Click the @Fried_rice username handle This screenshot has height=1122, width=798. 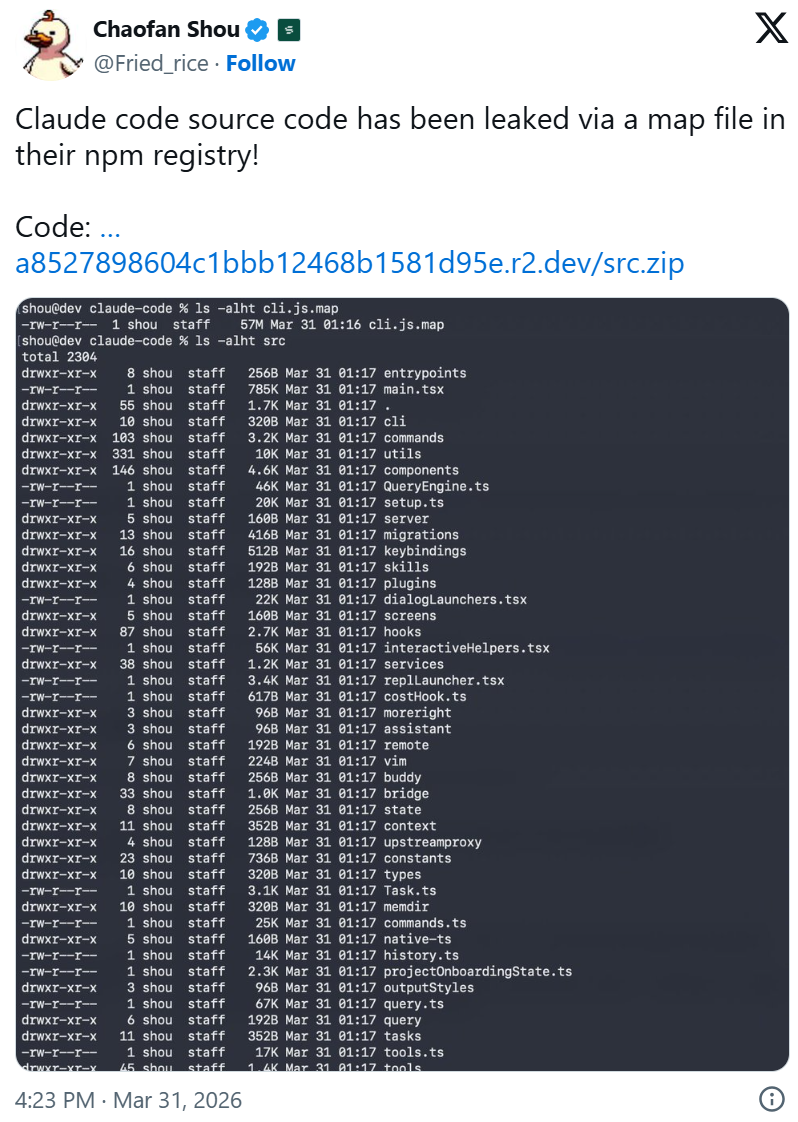pos(151,63)
